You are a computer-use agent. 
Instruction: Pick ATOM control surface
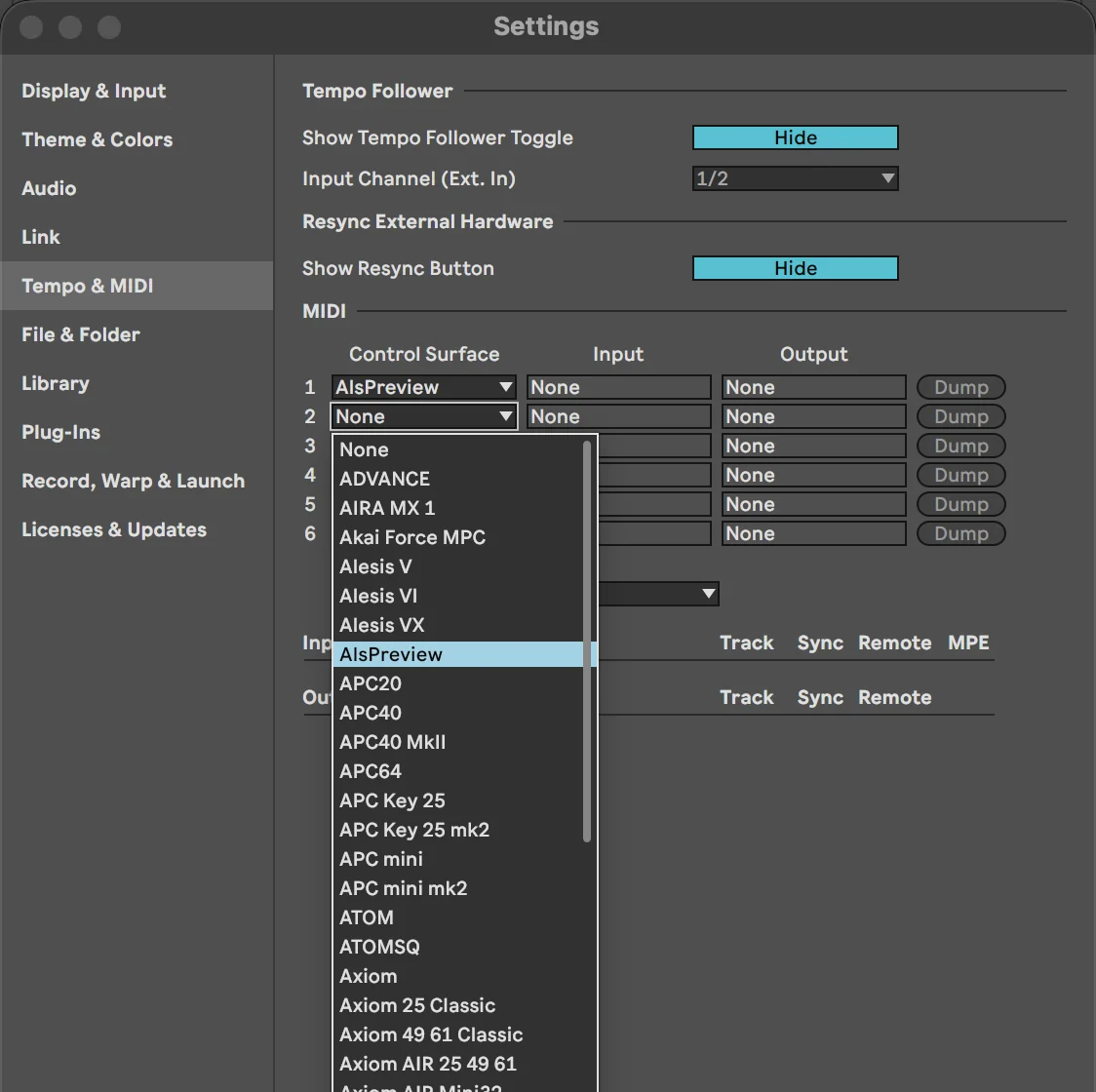(458, 917)
